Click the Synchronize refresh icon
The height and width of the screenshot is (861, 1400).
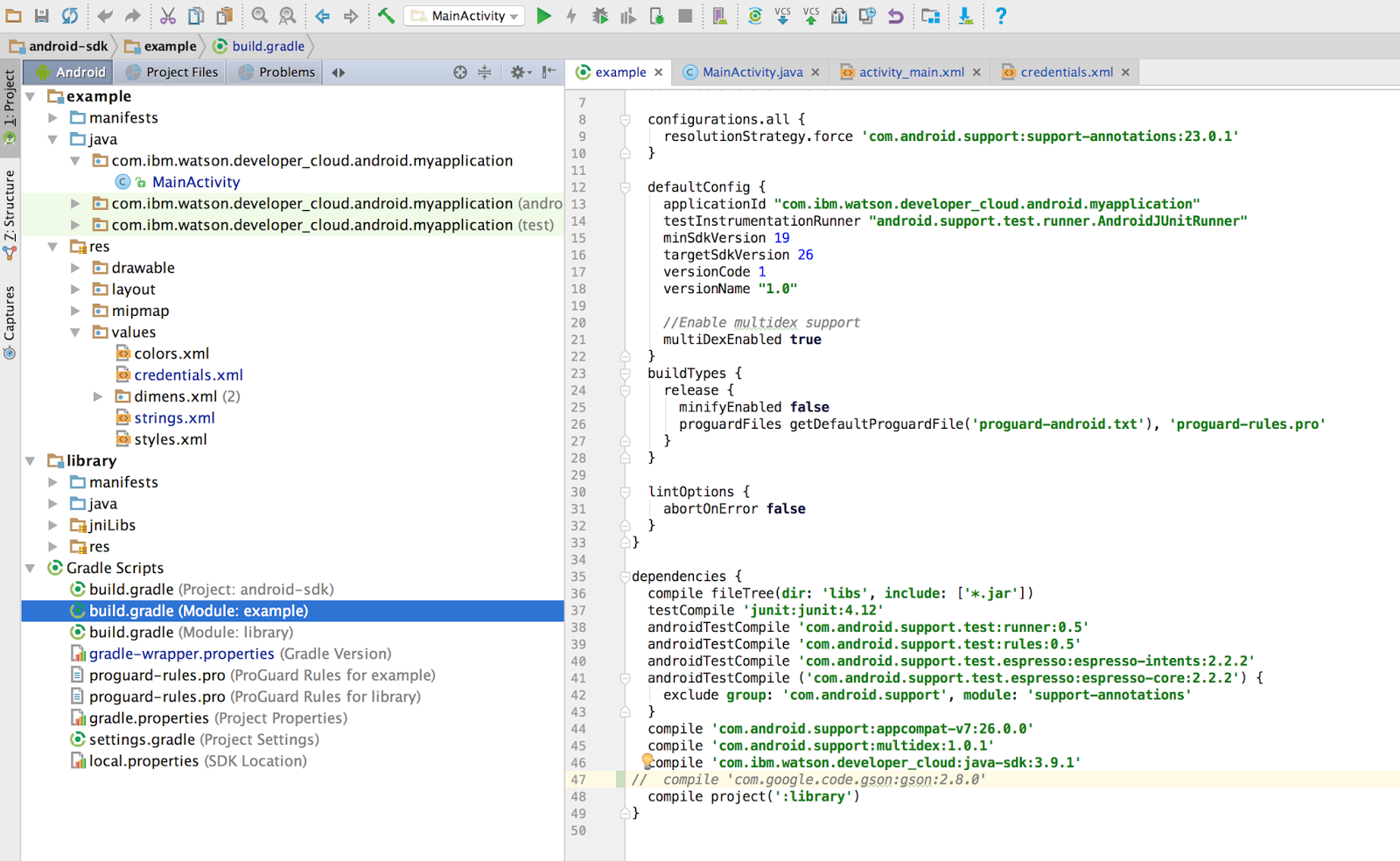pos(70,16)
